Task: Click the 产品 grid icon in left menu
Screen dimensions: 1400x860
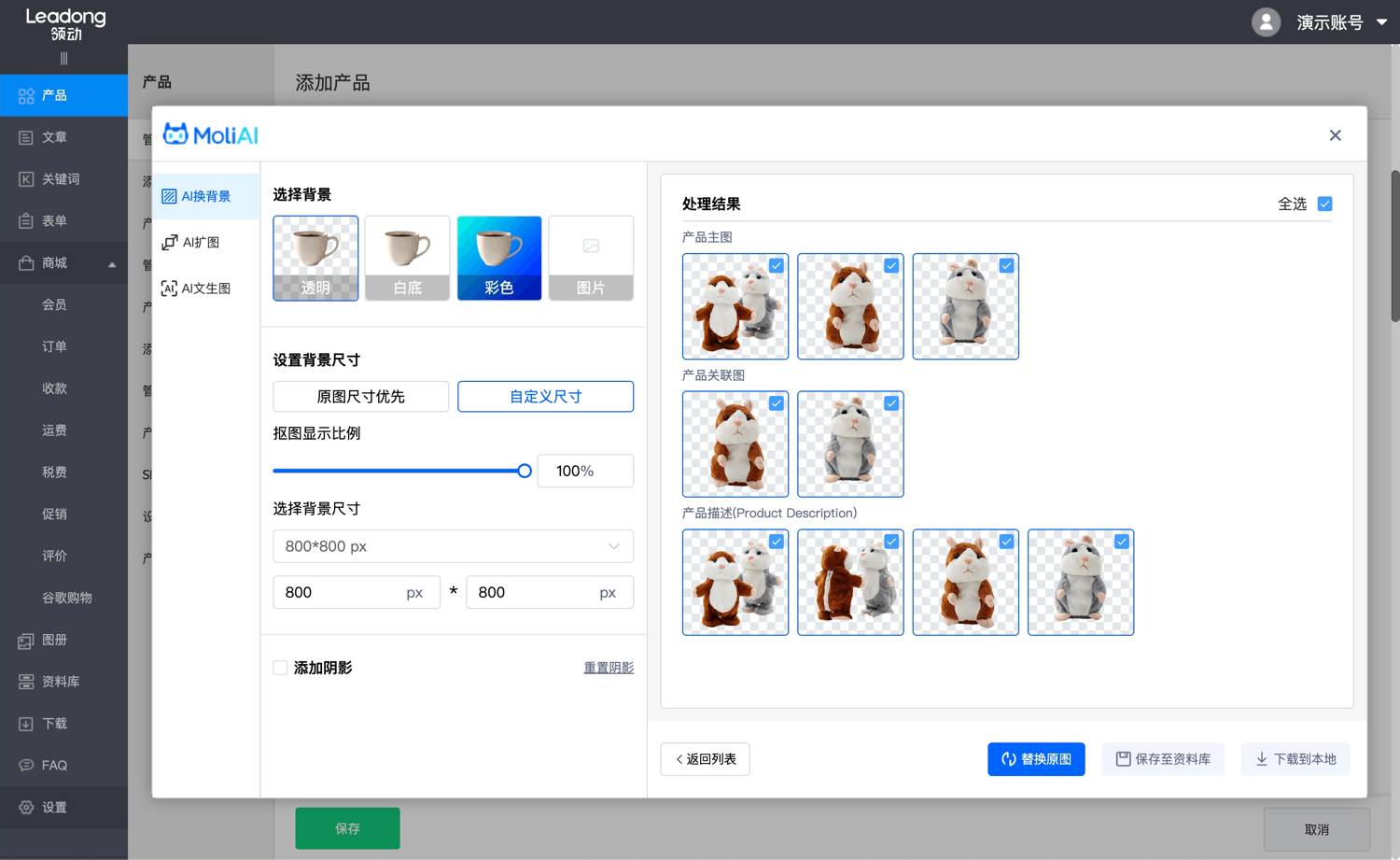Action: (x=26, y=95)
